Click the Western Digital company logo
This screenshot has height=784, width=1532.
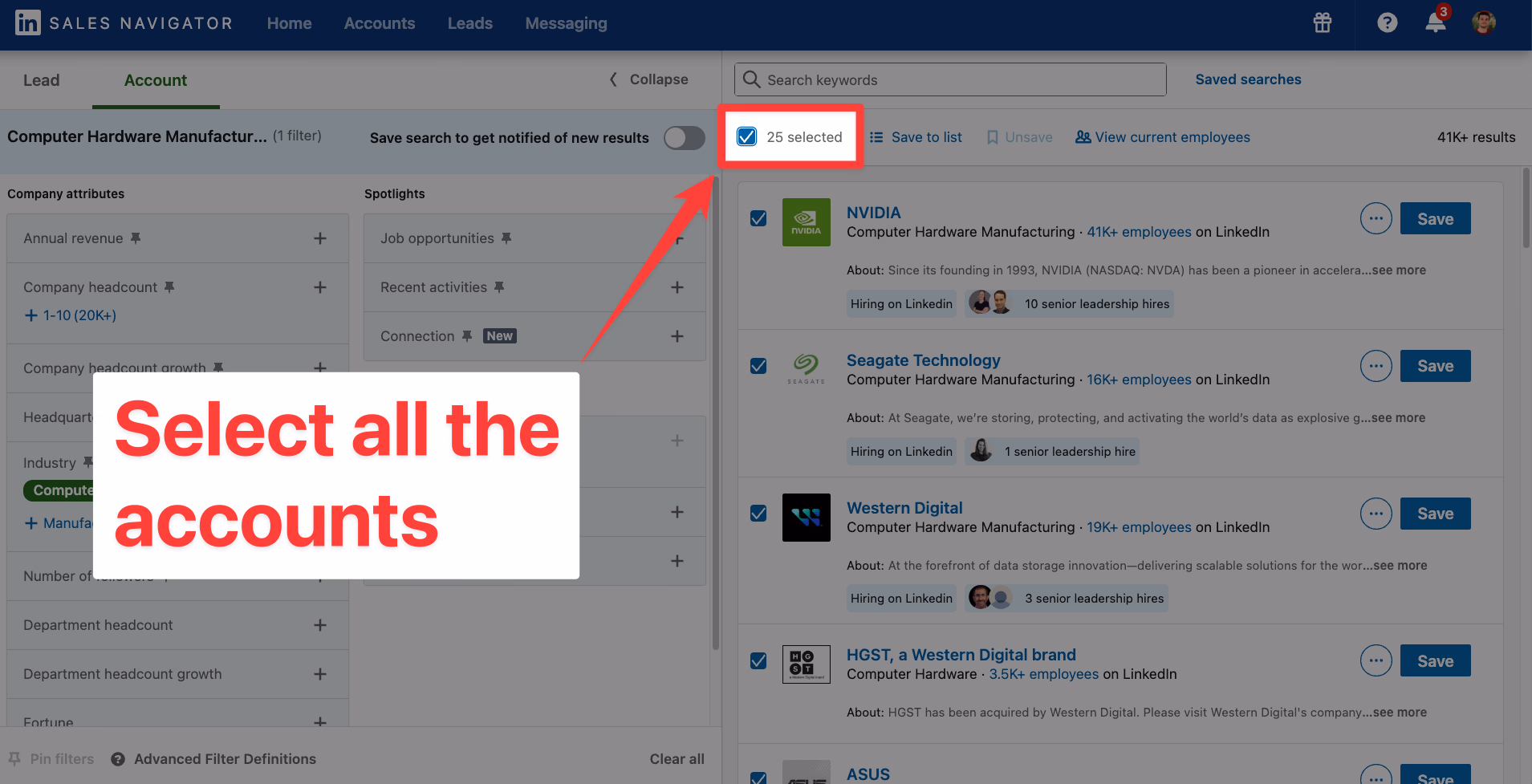pyautogui.click(x=807, y=518)
